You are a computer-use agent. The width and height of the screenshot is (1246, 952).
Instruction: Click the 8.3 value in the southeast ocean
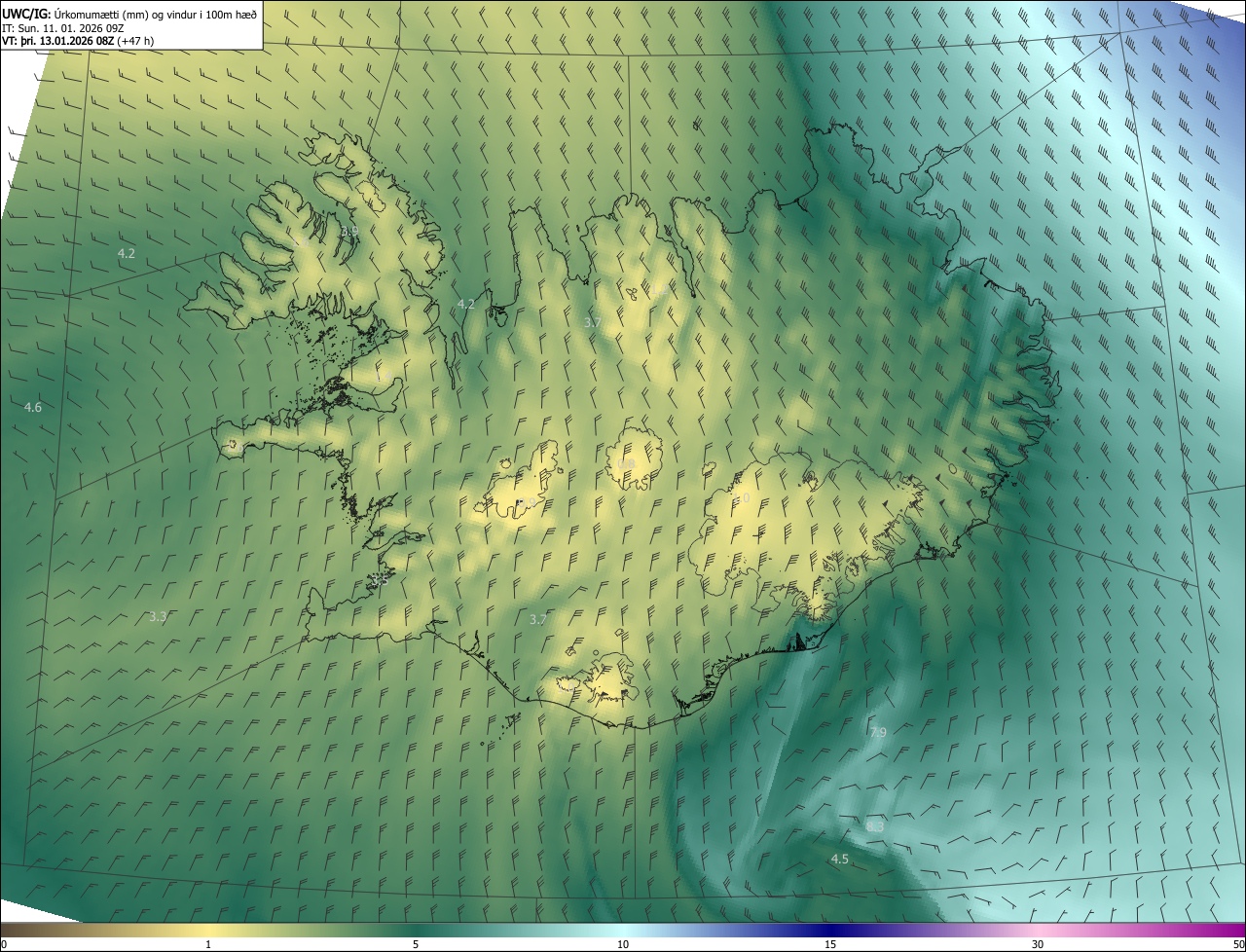pos(875,826)
